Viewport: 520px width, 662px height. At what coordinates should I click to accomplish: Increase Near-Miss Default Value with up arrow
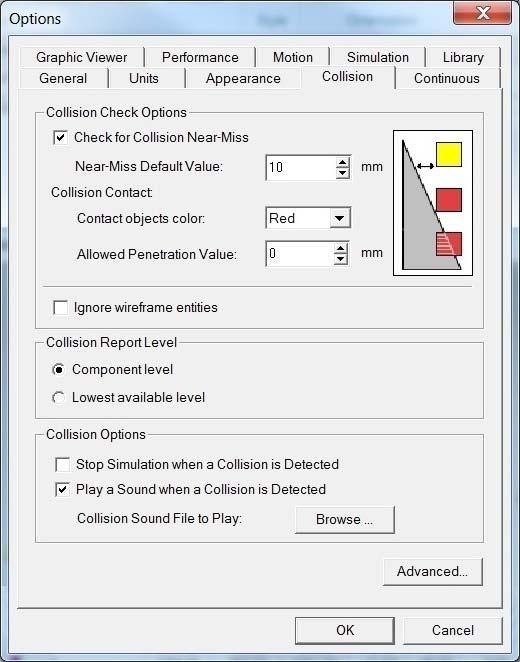pyautogui.click(x=343, y=162)
